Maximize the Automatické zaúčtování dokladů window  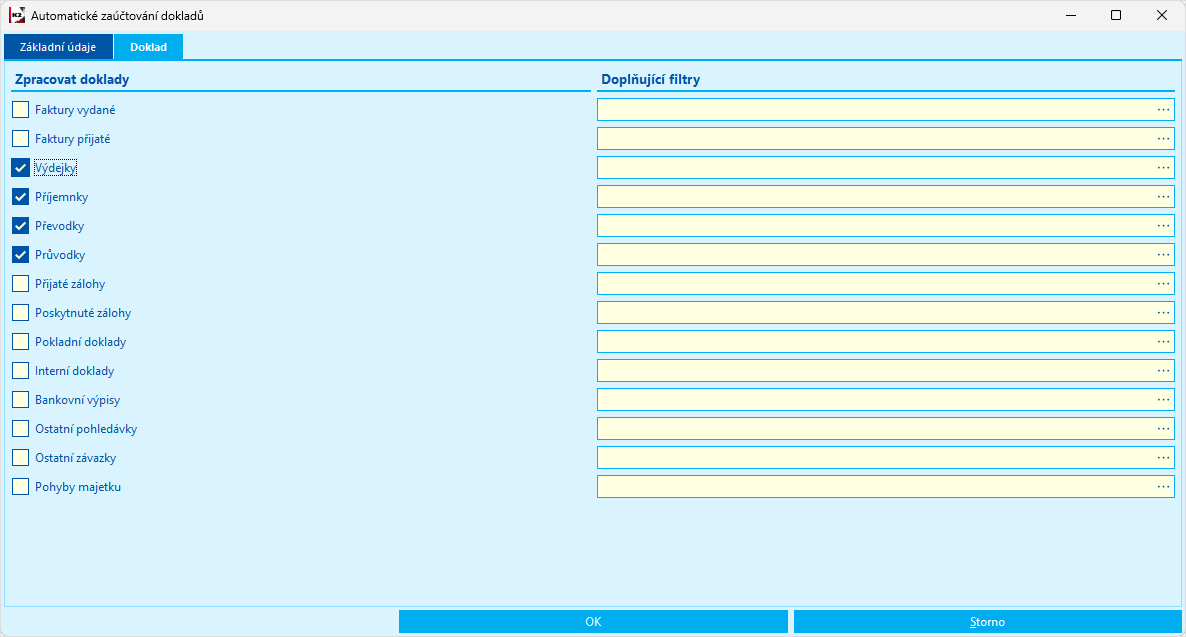pyautogui.click(x=1116, y=15)
